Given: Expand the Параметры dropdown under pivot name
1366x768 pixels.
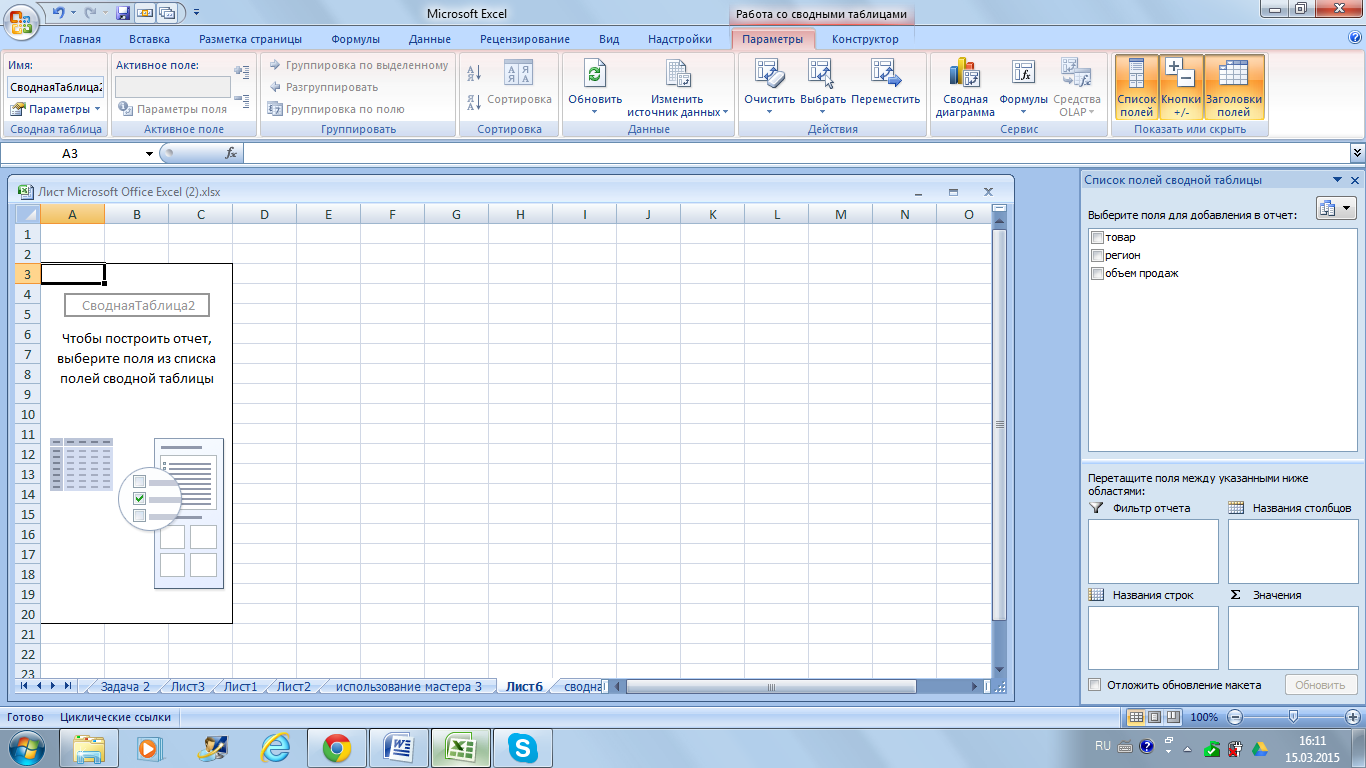Looking at the screenshot, I should (97, 109).
